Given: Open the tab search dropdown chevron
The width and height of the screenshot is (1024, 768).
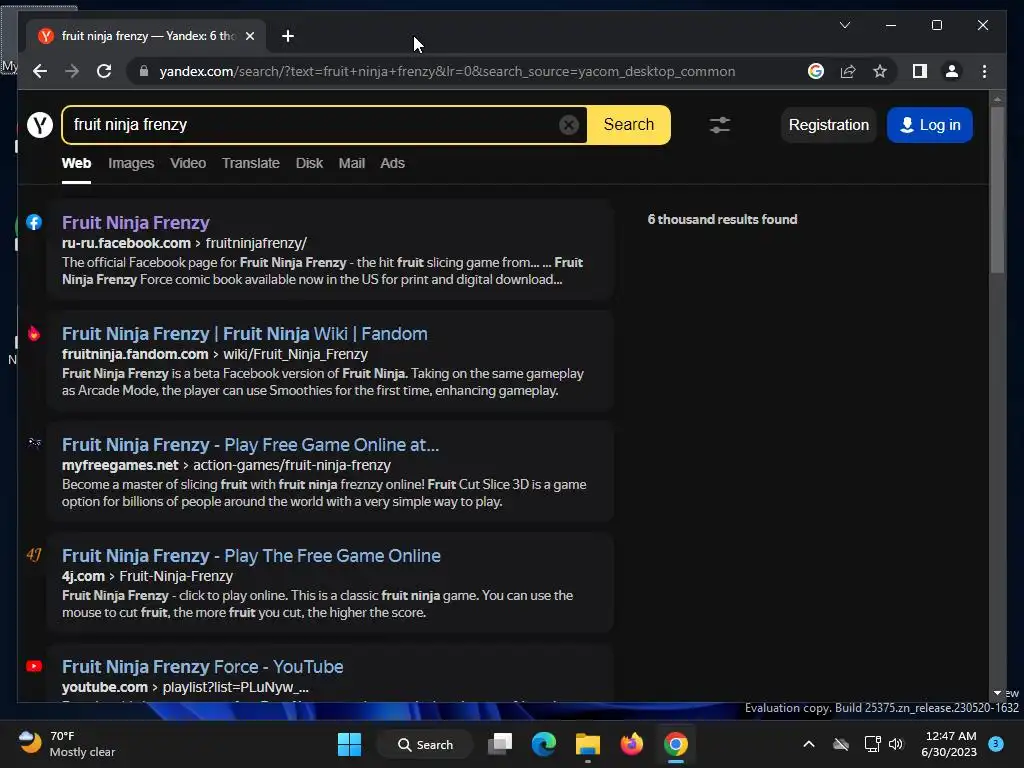Looking at the screenshot, I should coord(844,25).
